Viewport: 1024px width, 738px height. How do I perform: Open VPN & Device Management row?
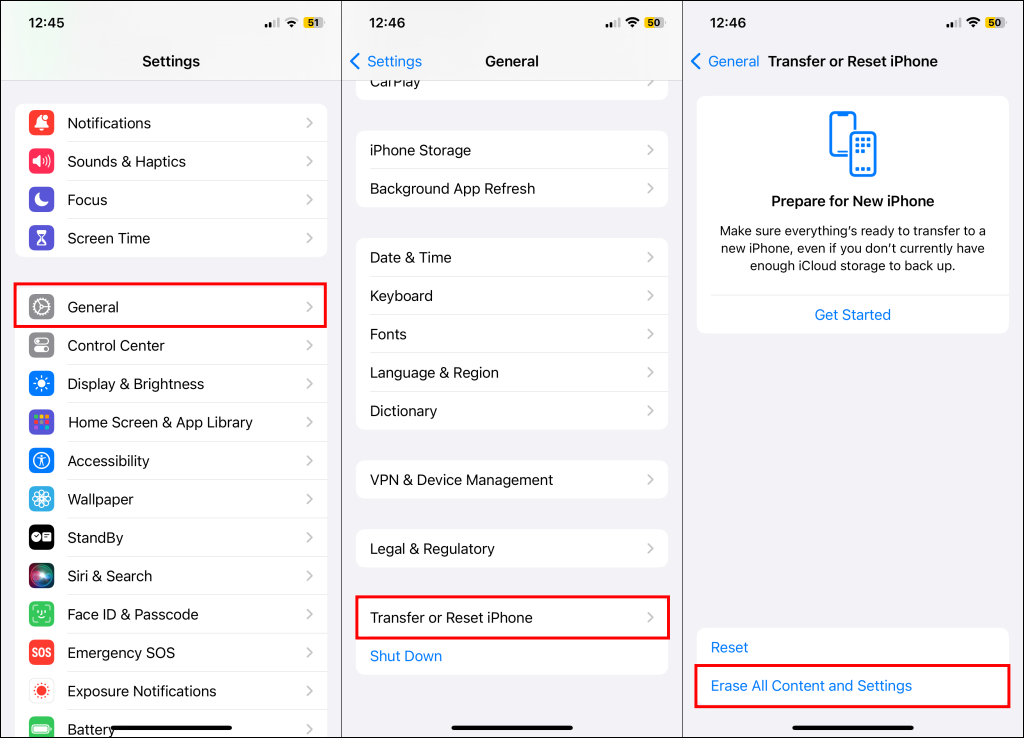coord(511,480)
